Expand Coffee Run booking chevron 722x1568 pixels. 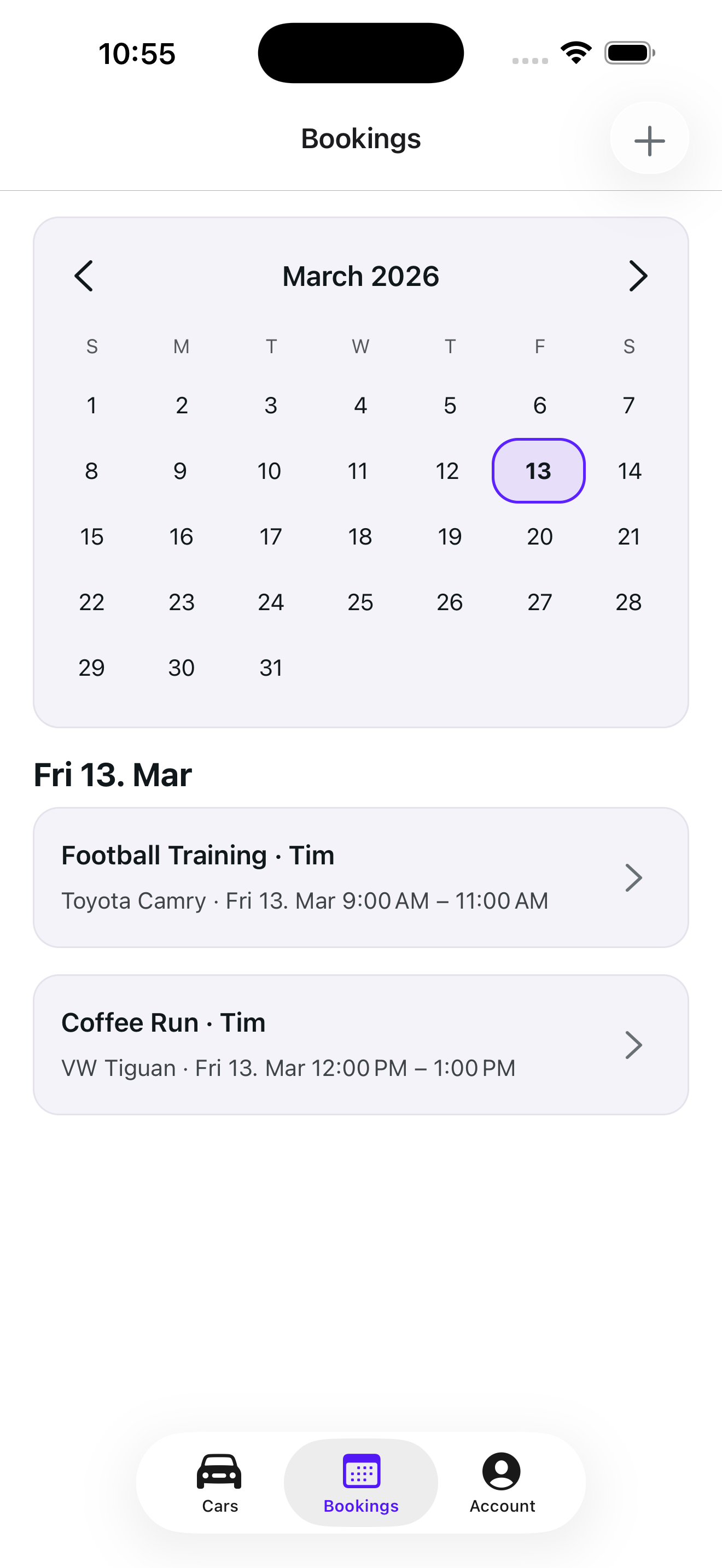(634, 1045)
